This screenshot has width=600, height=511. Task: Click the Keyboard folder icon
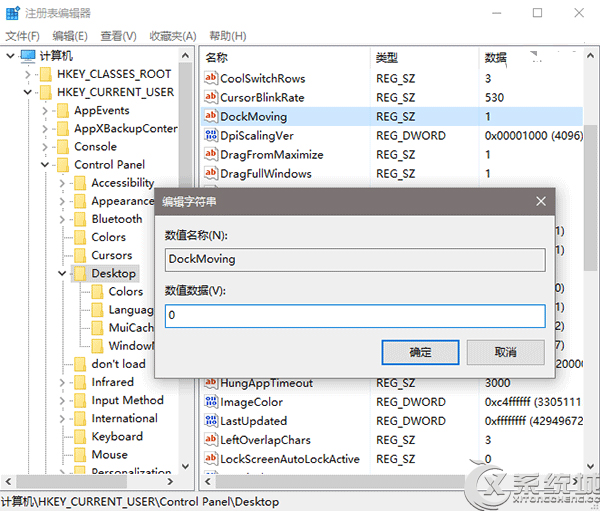coord(80,437)
